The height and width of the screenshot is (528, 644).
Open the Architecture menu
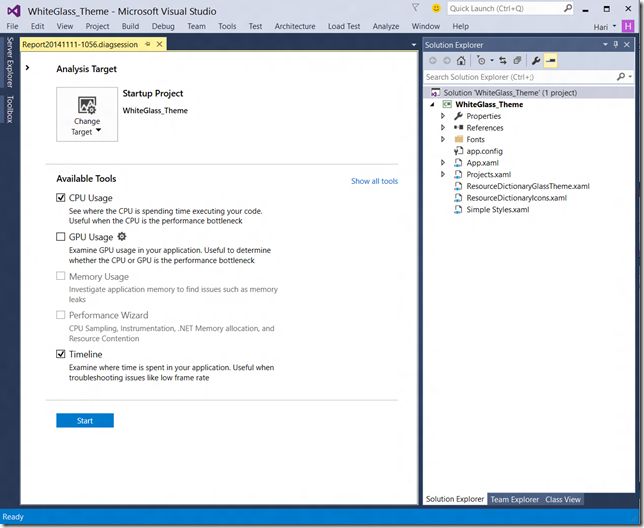[x=295, y=26]
